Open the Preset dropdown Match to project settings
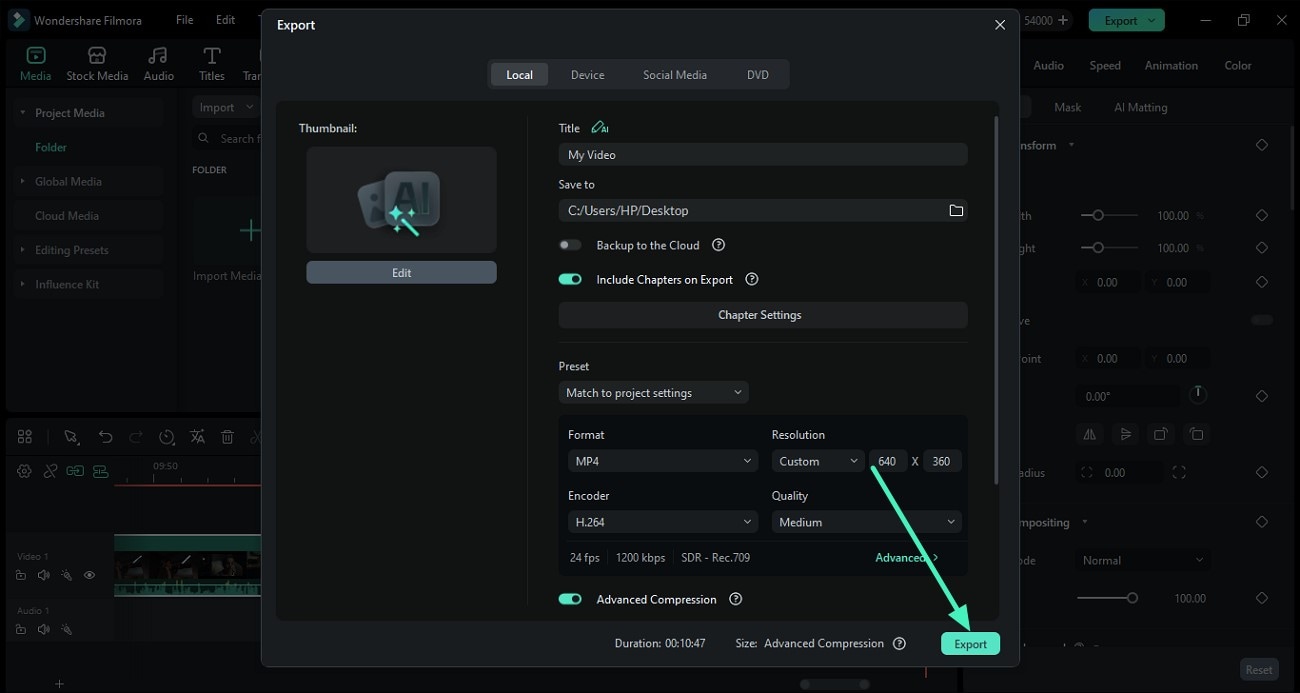This screenshot has height=693, width=1300. [x=654, y=392]
